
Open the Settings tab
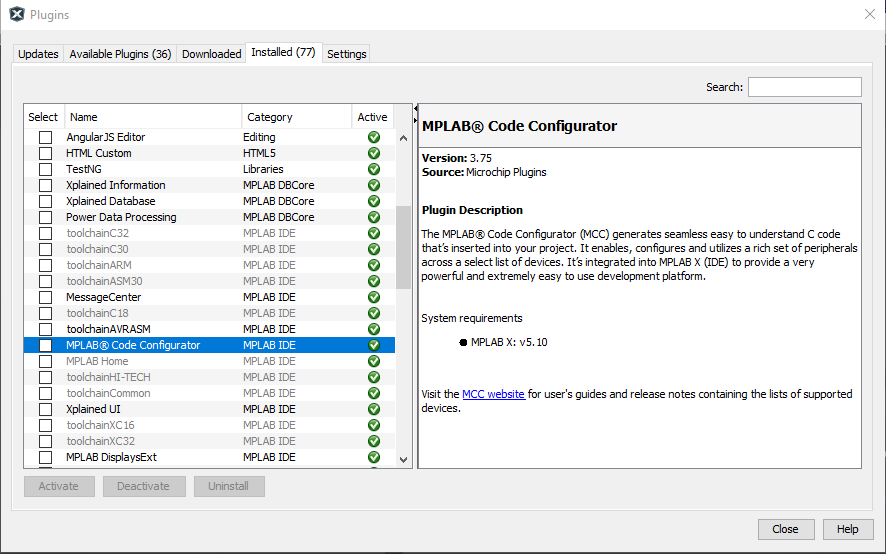(x=347, y=54)
